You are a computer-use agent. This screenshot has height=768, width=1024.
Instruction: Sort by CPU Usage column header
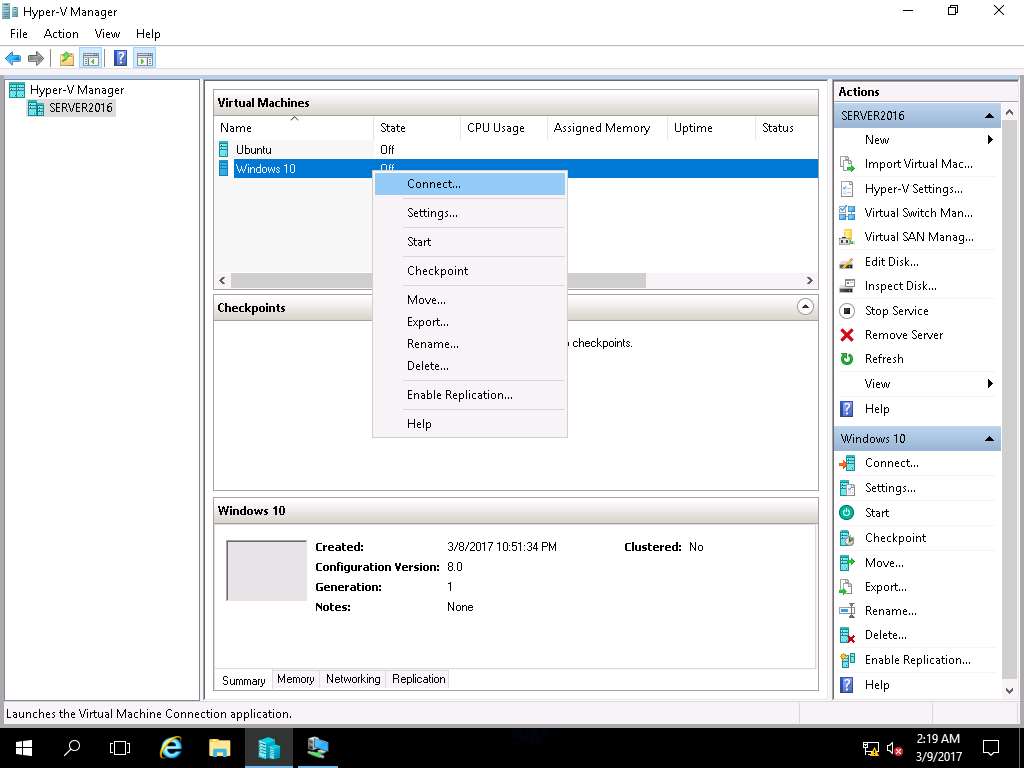[504, 128]
